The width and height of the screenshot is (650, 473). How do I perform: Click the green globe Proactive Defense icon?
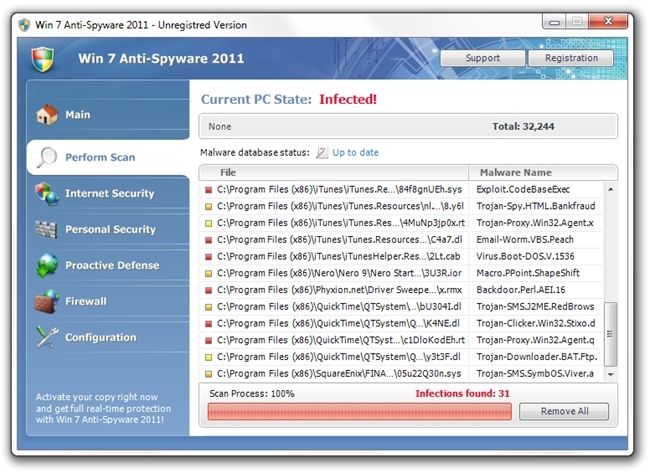pos(47,265)
